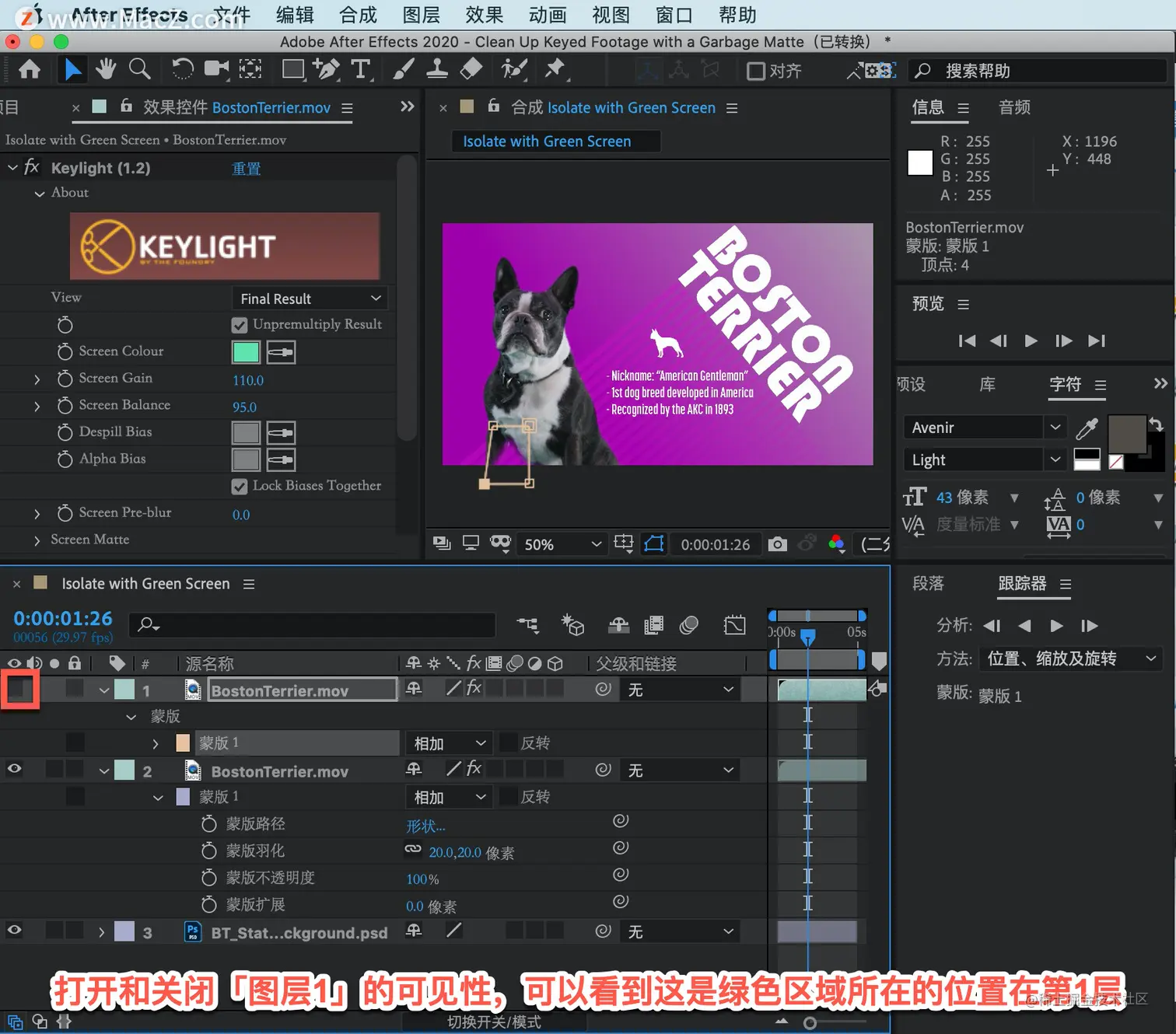Screen dimensions: 1176x1034
Task: Hide layer 2 BostonTerrier.mov eye toggle
Action: (15, 769)
